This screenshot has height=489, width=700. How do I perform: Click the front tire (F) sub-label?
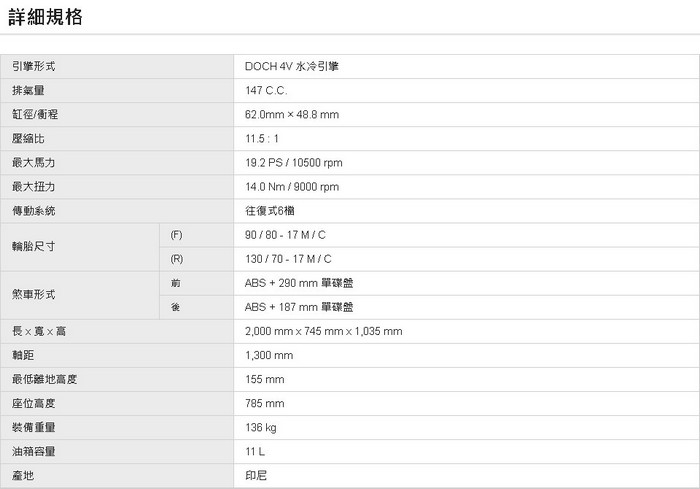pyautogui.click(x=177, y=235)
